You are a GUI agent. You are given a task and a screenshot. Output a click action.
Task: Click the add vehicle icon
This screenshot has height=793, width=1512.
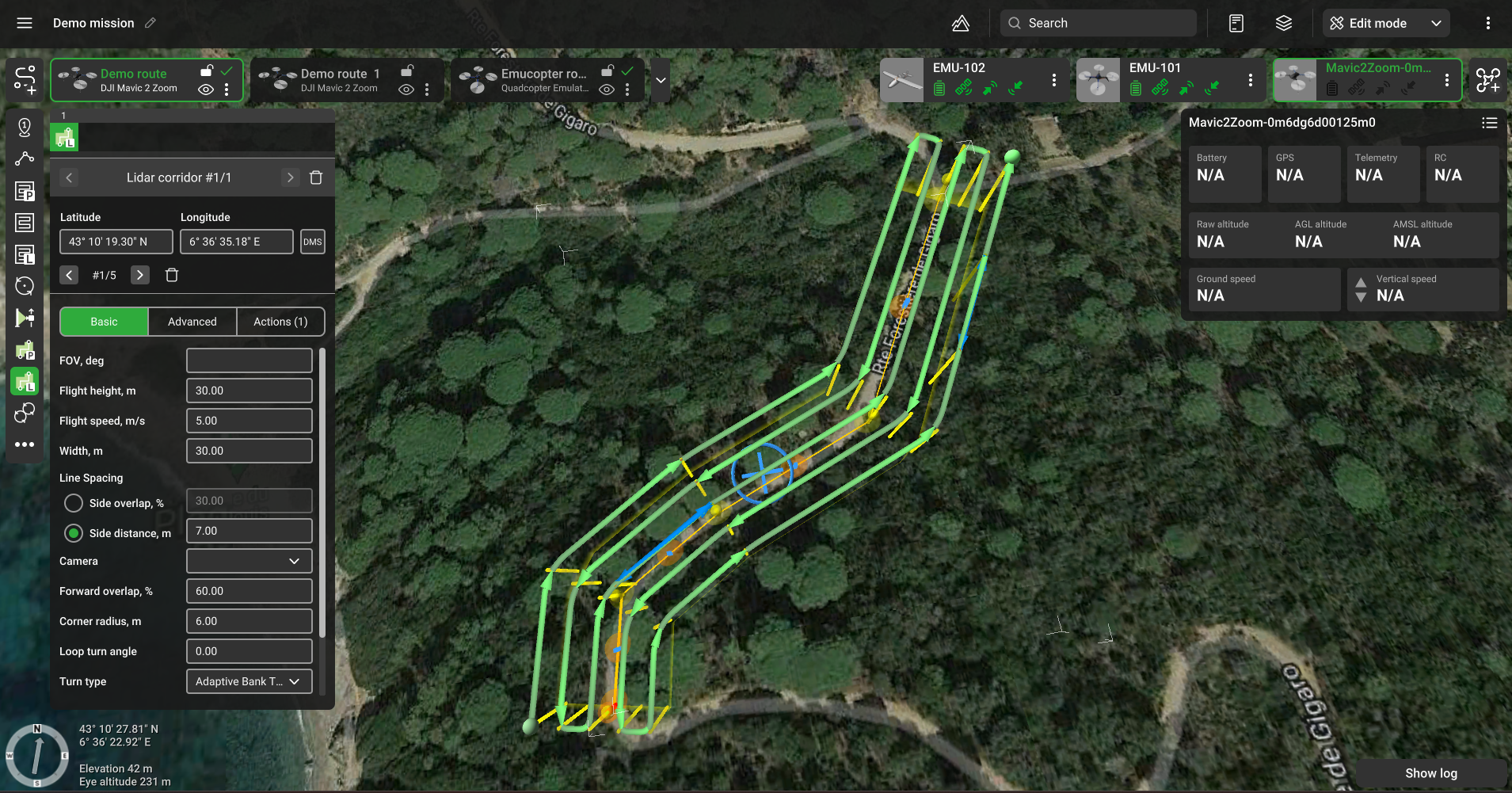1487,80
